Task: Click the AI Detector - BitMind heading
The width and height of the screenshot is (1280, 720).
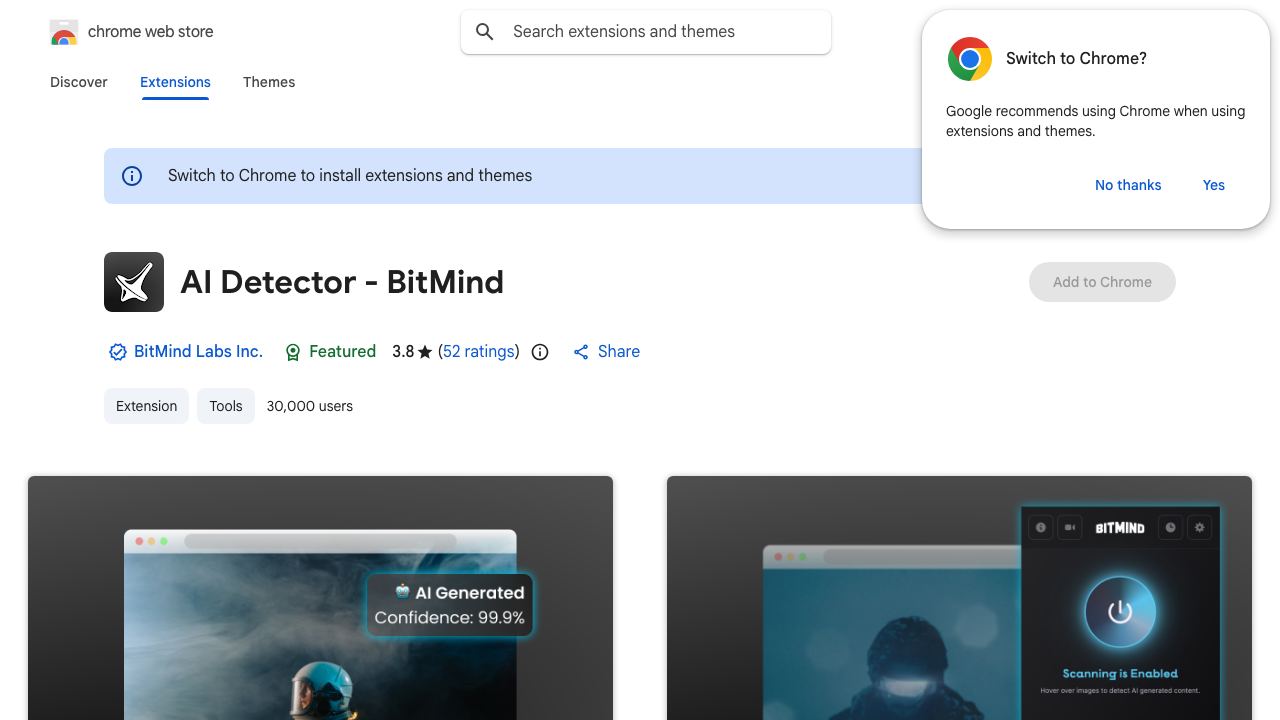Action: pos(342,282)
